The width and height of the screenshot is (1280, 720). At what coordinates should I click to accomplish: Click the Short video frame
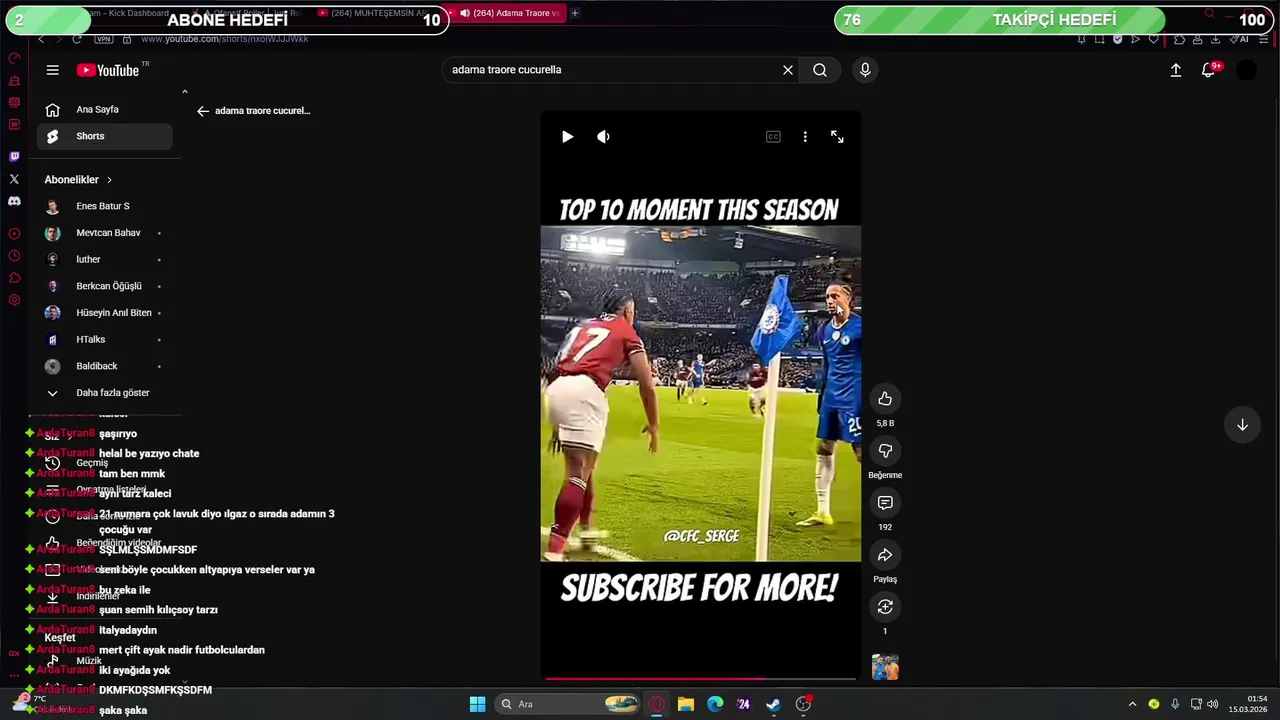pyautogui.click(x=700, y=393)
